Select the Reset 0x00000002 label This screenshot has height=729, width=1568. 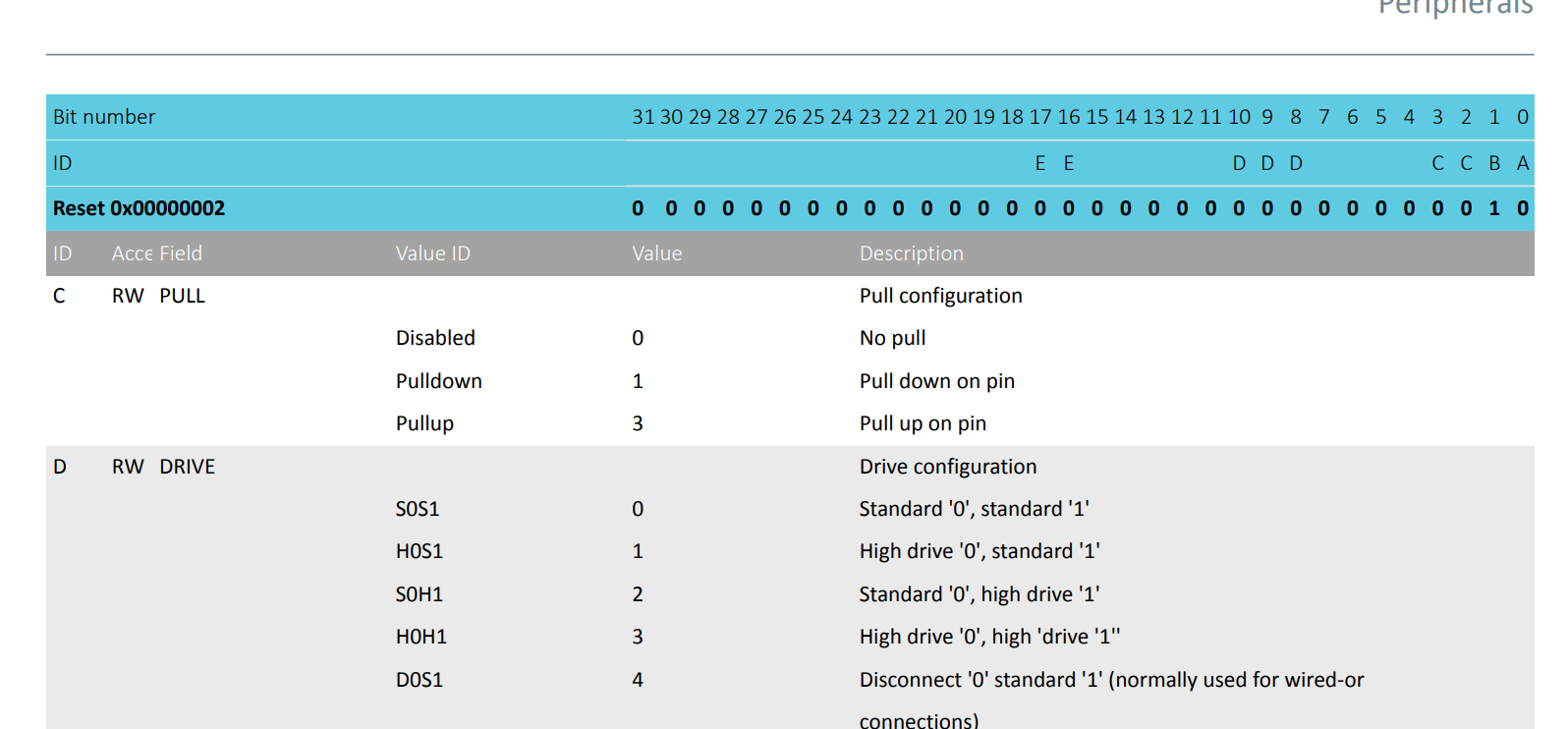tap(139, 208)
